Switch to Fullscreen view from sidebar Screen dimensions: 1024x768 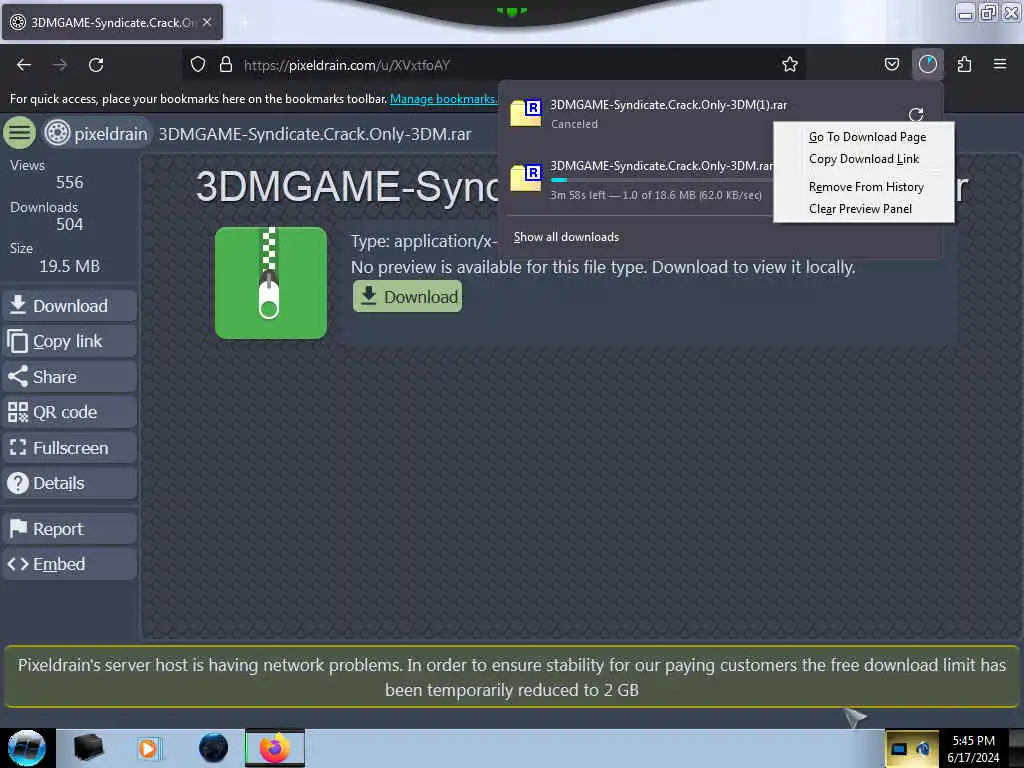(70, 448)
